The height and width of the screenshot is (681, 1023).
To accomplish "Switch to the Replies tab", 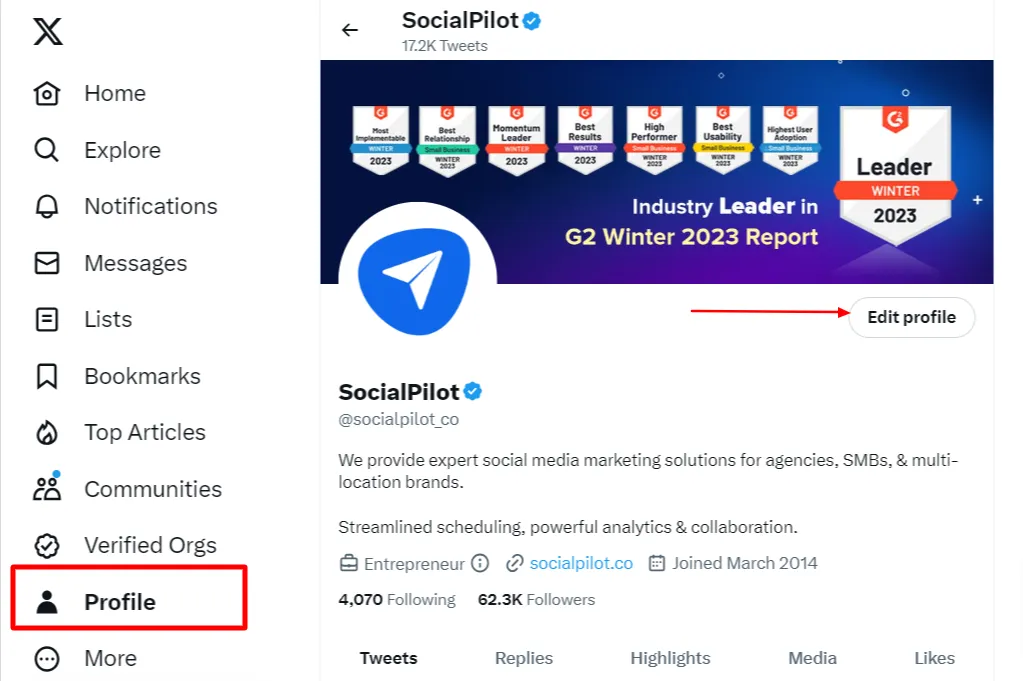I will click(523, 658).
